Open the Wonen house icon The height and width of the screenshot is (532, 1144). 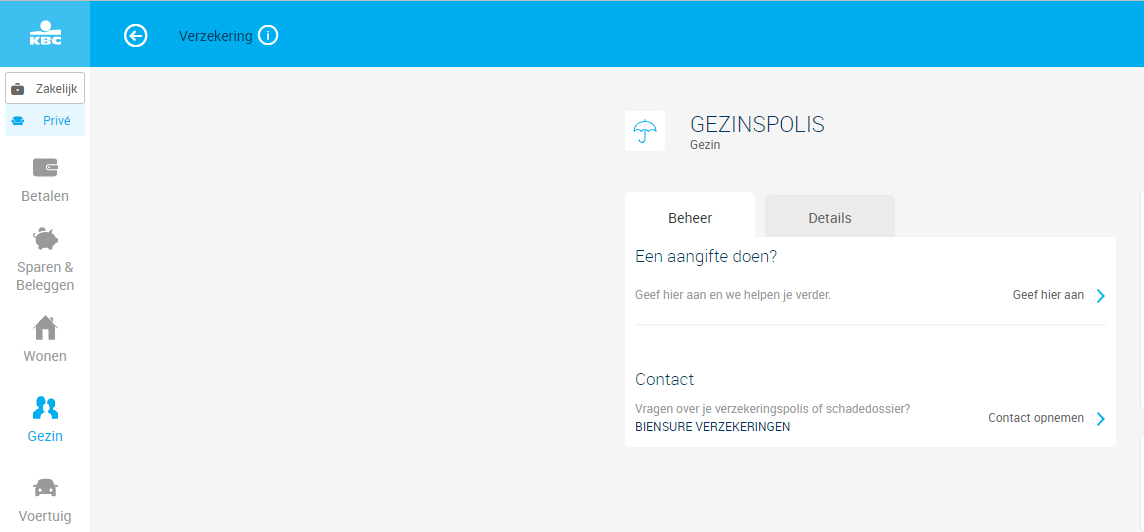tap(45, 328)
